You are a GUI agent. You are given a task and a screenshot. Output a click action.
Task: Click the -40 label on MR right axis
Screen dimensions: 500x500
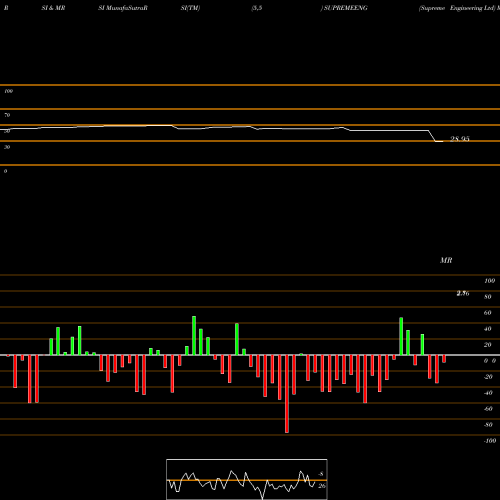[488, 393]
